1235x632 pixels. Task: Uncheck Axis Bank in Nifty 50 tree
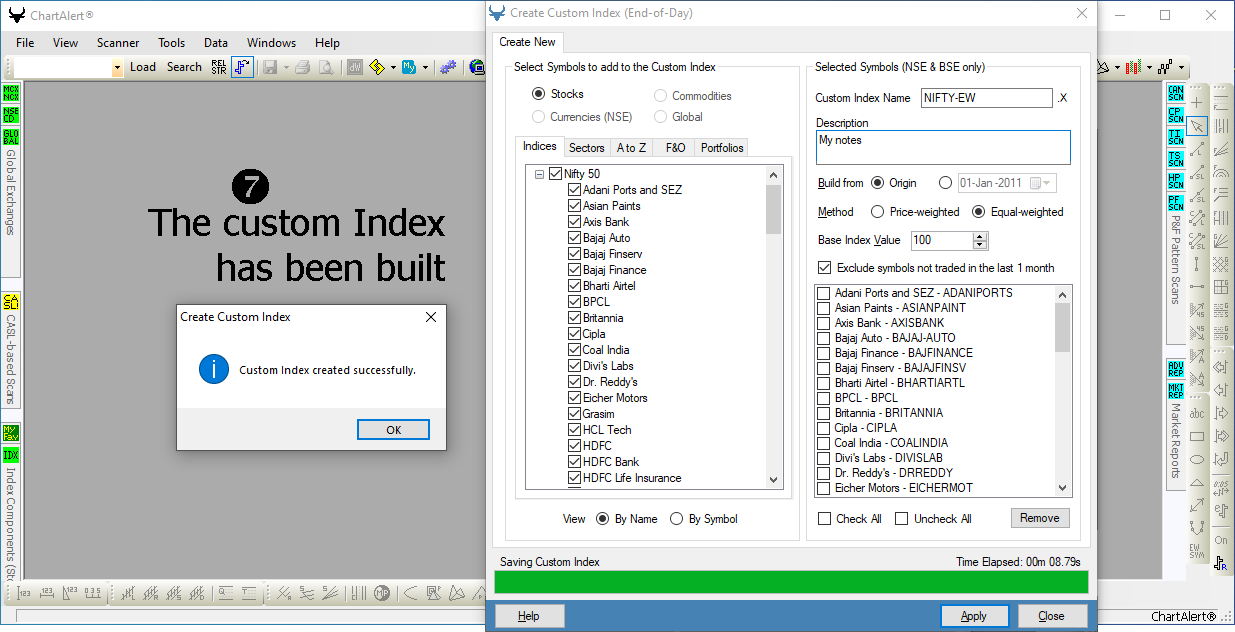click(574, 222)
